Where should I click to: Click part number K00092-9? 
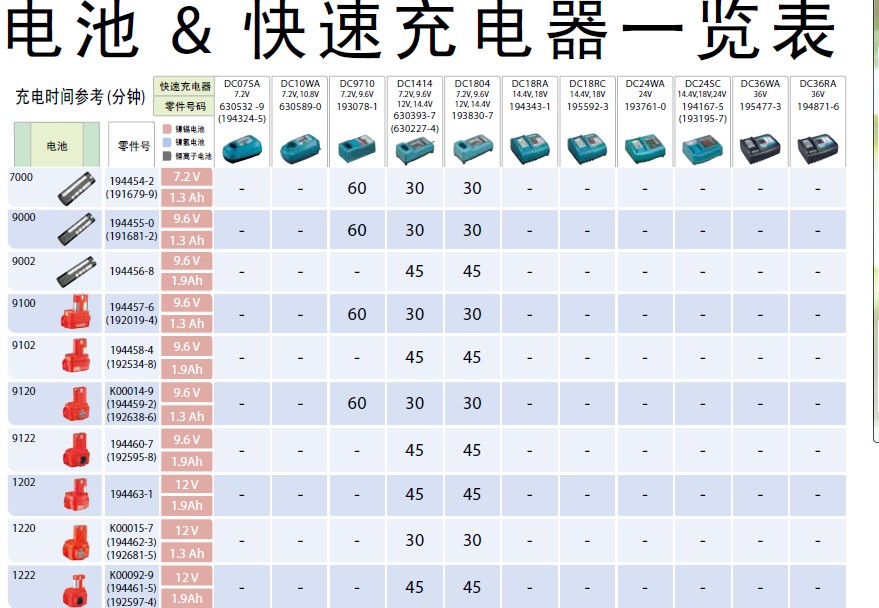click(131, 575)
